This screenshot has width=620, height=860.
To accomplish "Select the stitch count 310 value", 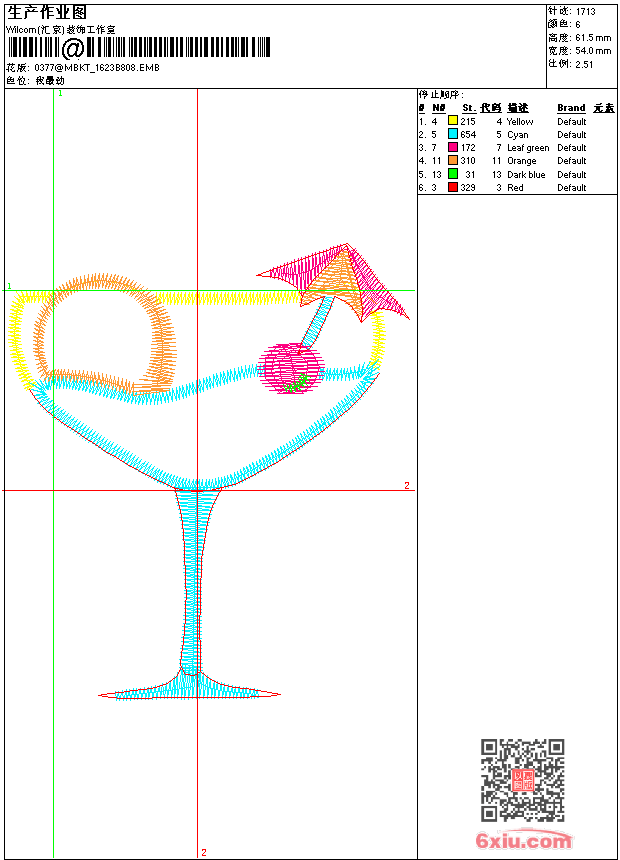I will point(468,161).
